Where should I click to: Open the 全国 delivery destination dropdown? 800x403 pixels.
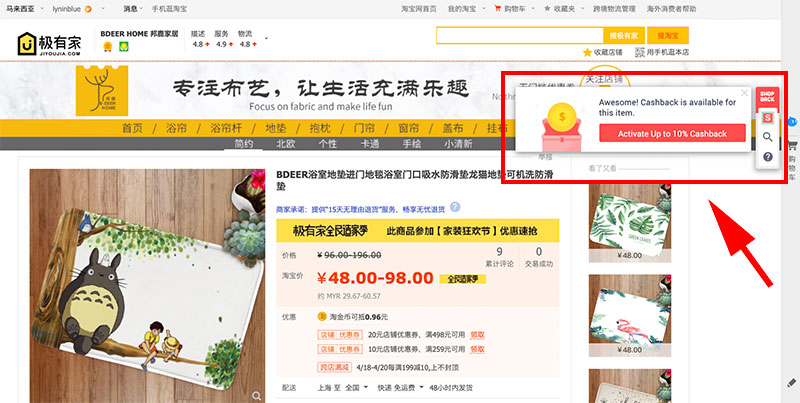pyautogui.click(x=356, y=387)
